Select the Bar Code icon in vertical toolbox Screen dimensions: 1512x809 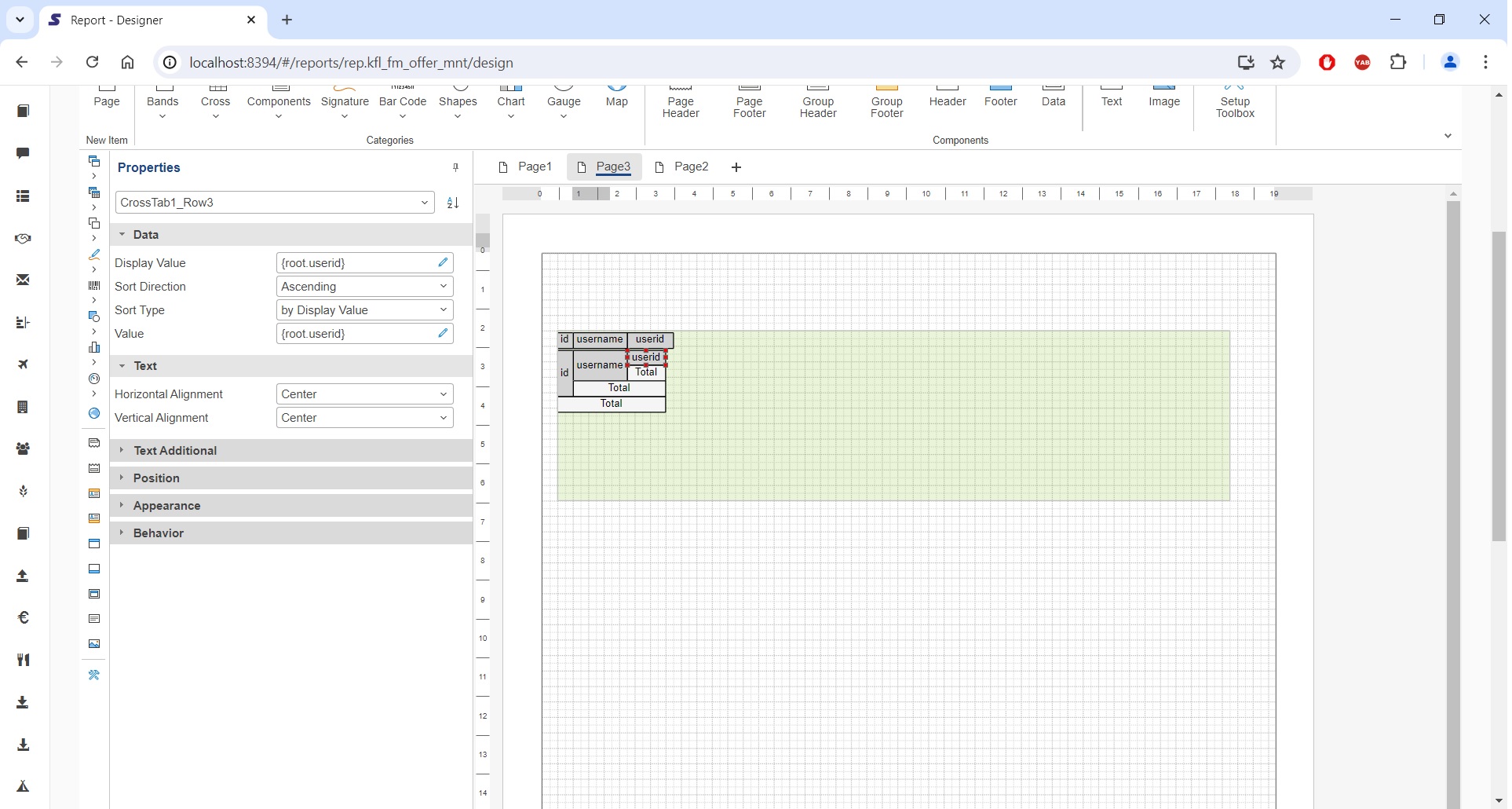click(94, 286)
